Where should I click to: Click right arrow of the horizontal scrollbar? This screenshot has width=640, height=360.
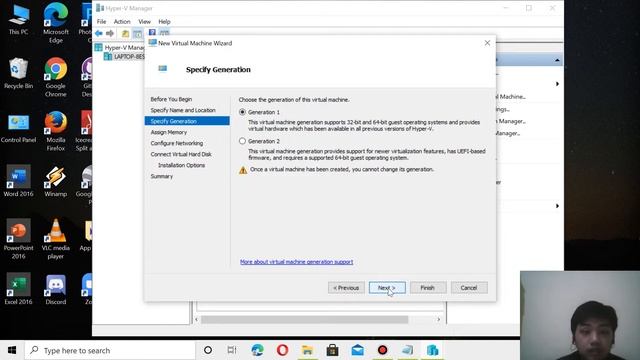pos(439,319)
